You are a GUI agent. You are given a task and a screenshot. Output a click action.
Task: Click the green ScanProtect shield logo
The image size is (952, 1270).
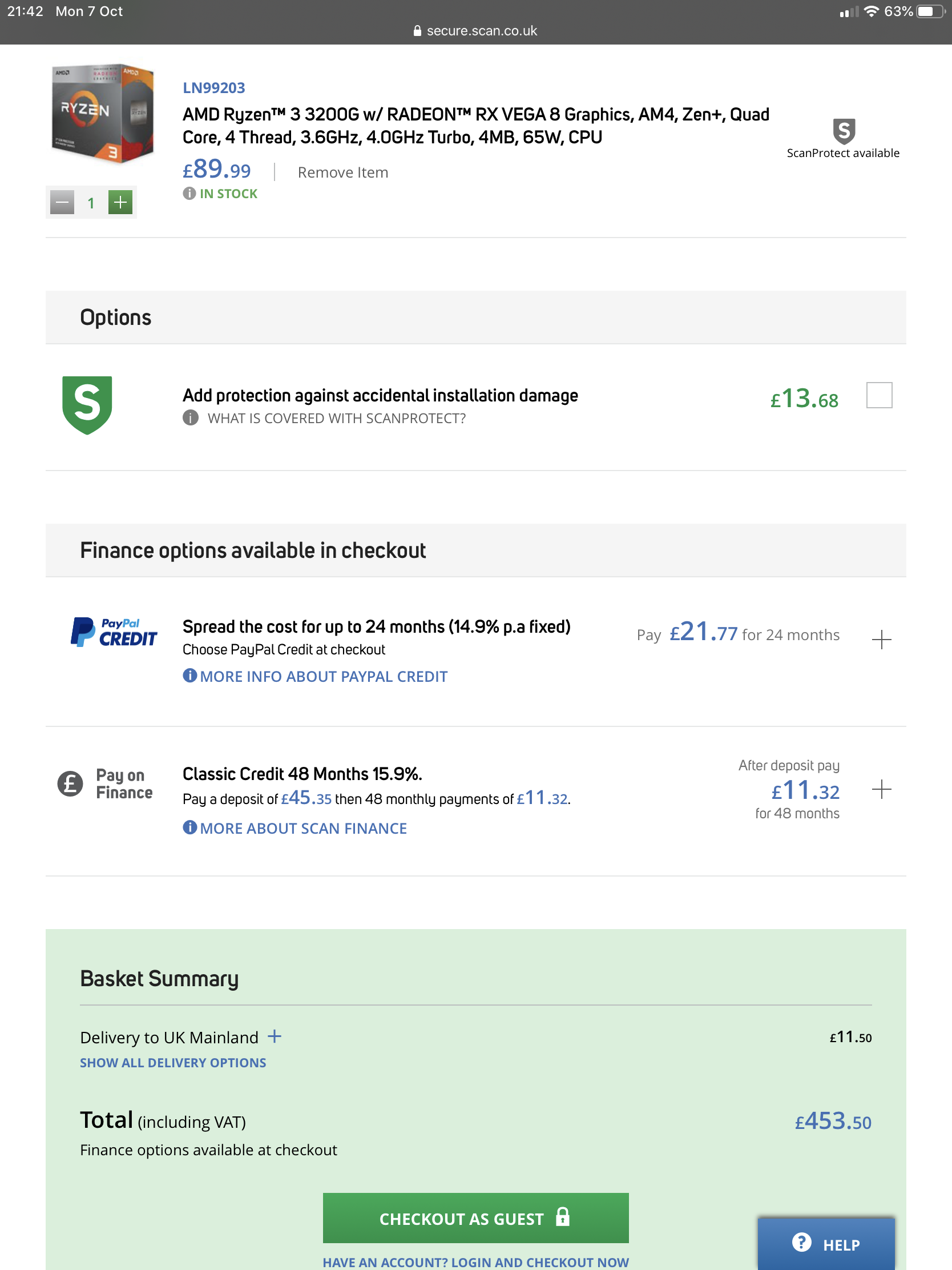coord(87,405)
